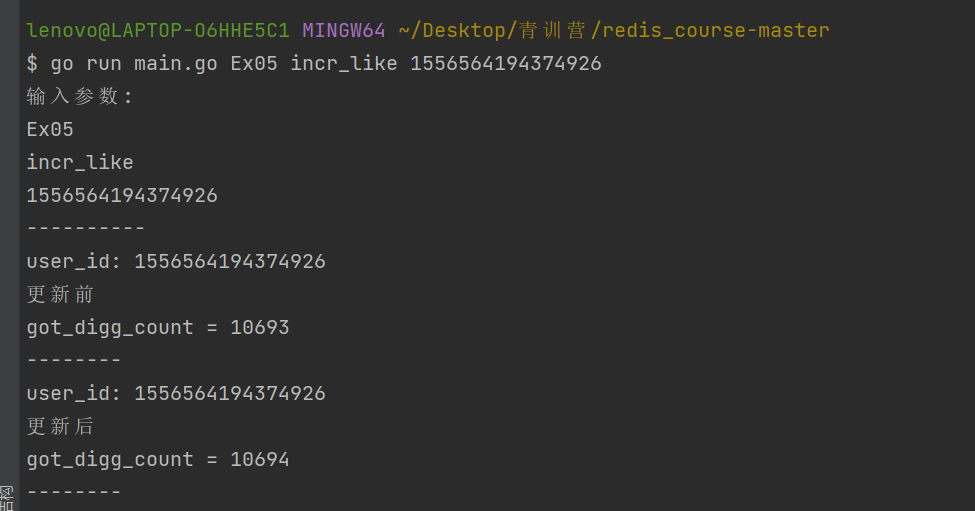Click the main.go filename in the command
The height and width of the screenshot is (511, 975).
click(176, 63)
